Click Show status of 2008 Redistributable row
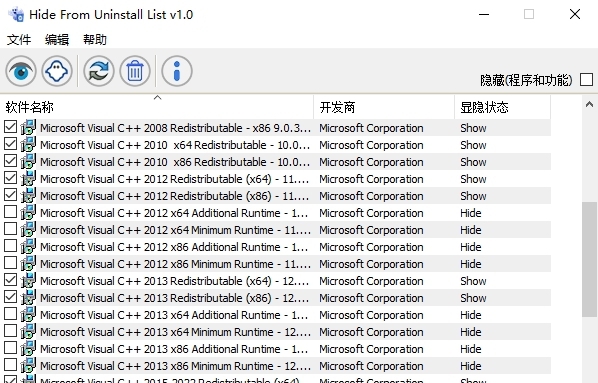This screenshot has height=383, width=598. click(x=473, y=128)
